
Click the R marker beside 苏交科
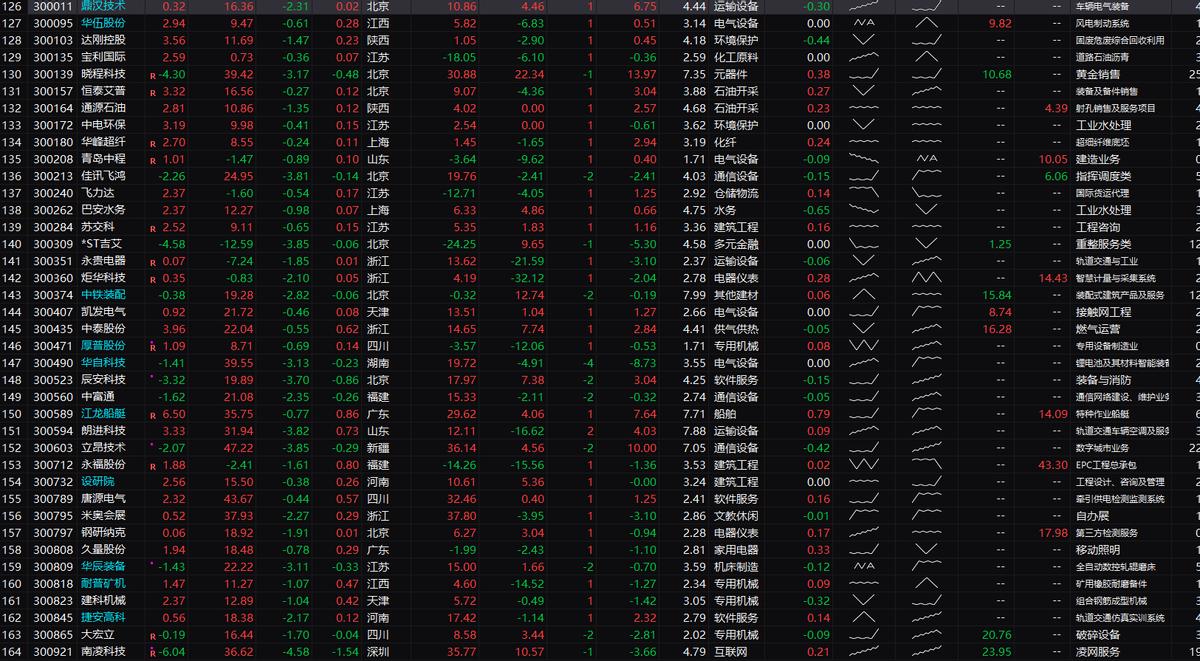pos(153,228)
